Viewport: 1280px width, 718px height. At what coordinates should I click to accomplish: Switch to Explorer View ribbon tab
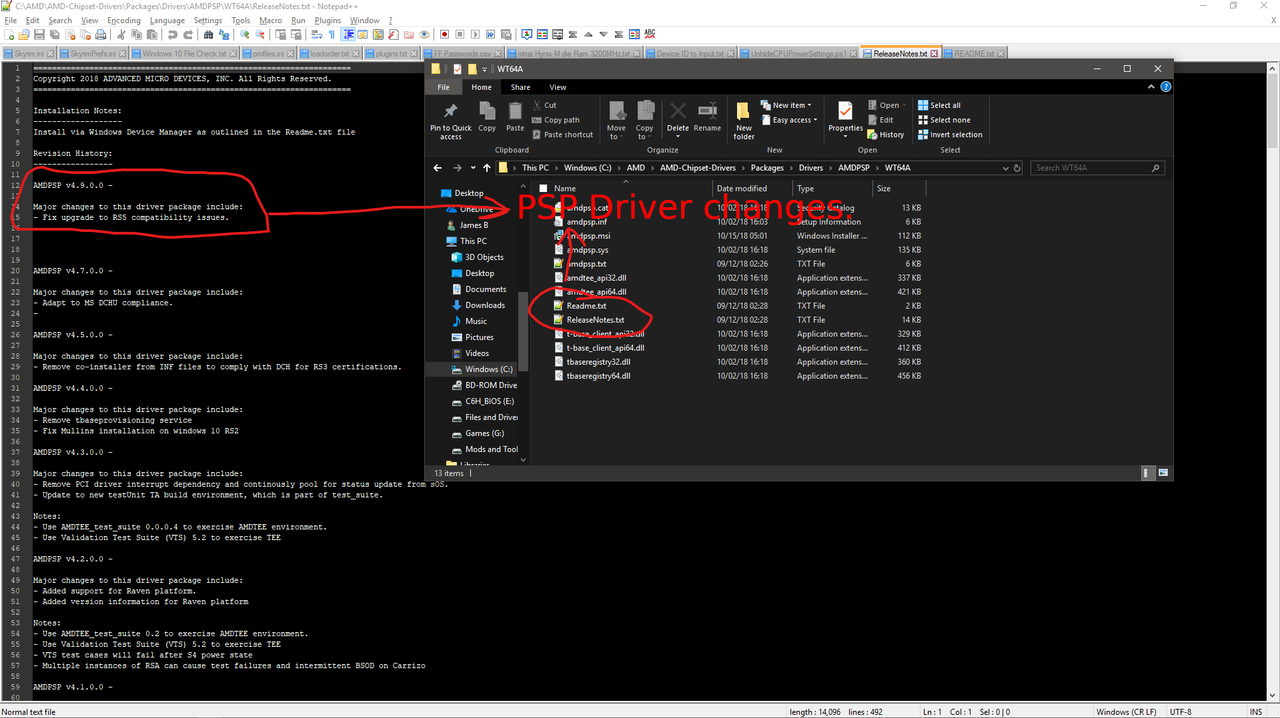pos(558,87)
